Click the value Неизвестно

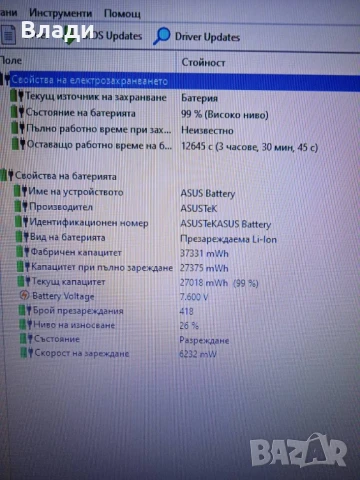pyautogui.click(x=207, y=130)
